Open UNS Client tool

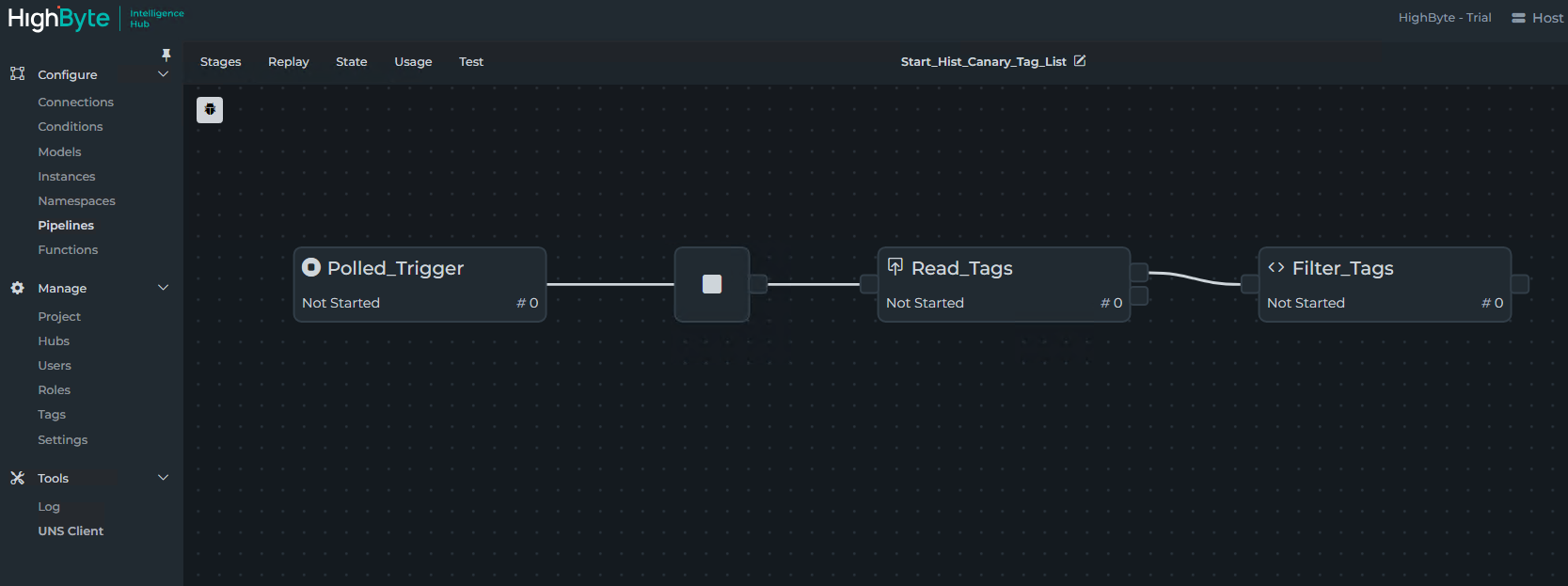point(71,531)
